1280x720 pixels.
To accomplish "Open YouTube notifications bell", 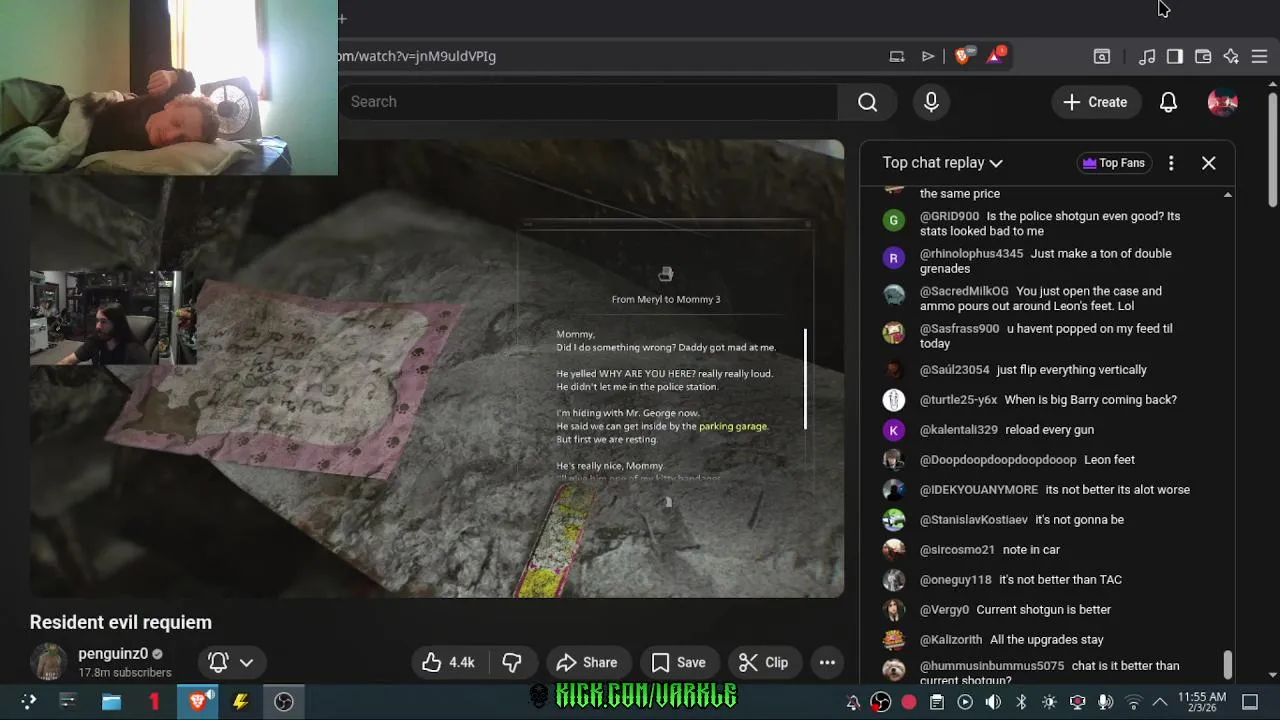I will [1168, 102].
